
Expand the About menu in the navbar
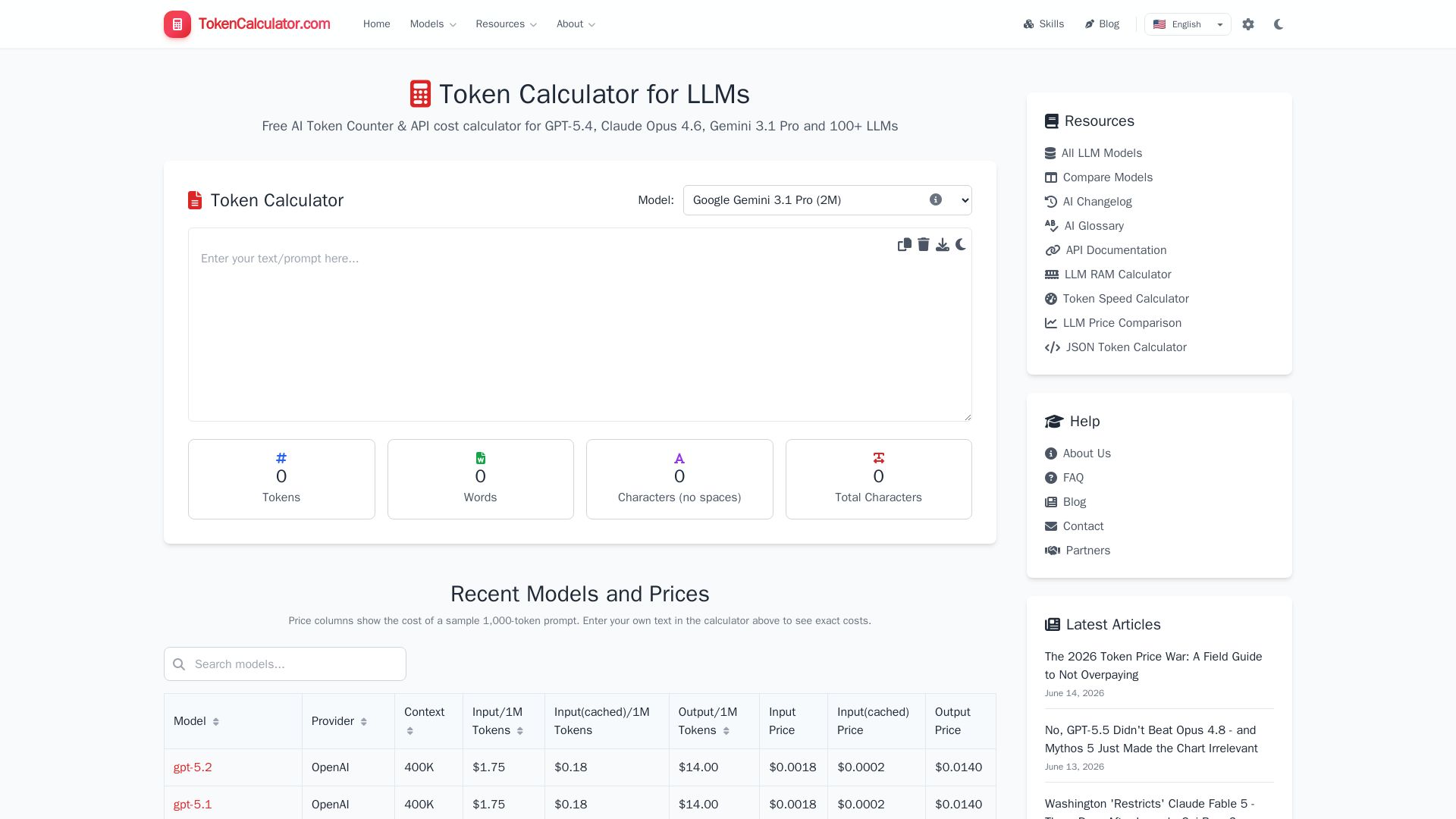coord(576,24)
